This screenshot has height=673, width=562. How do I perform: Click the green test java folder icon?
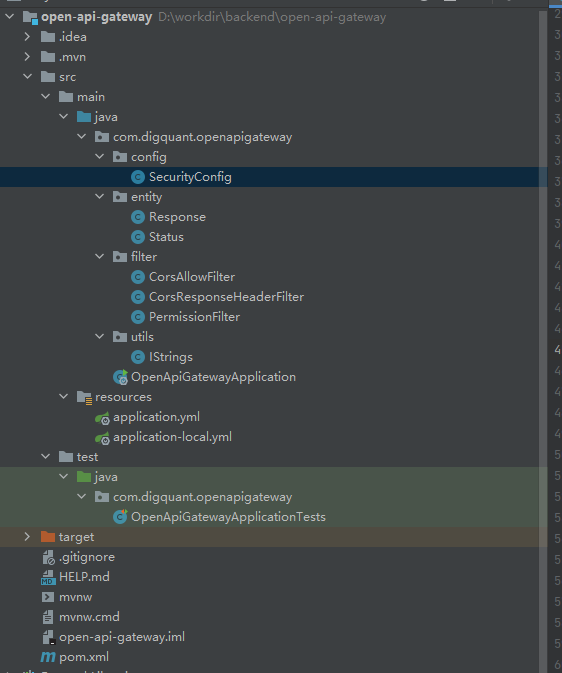coord(84,476)
